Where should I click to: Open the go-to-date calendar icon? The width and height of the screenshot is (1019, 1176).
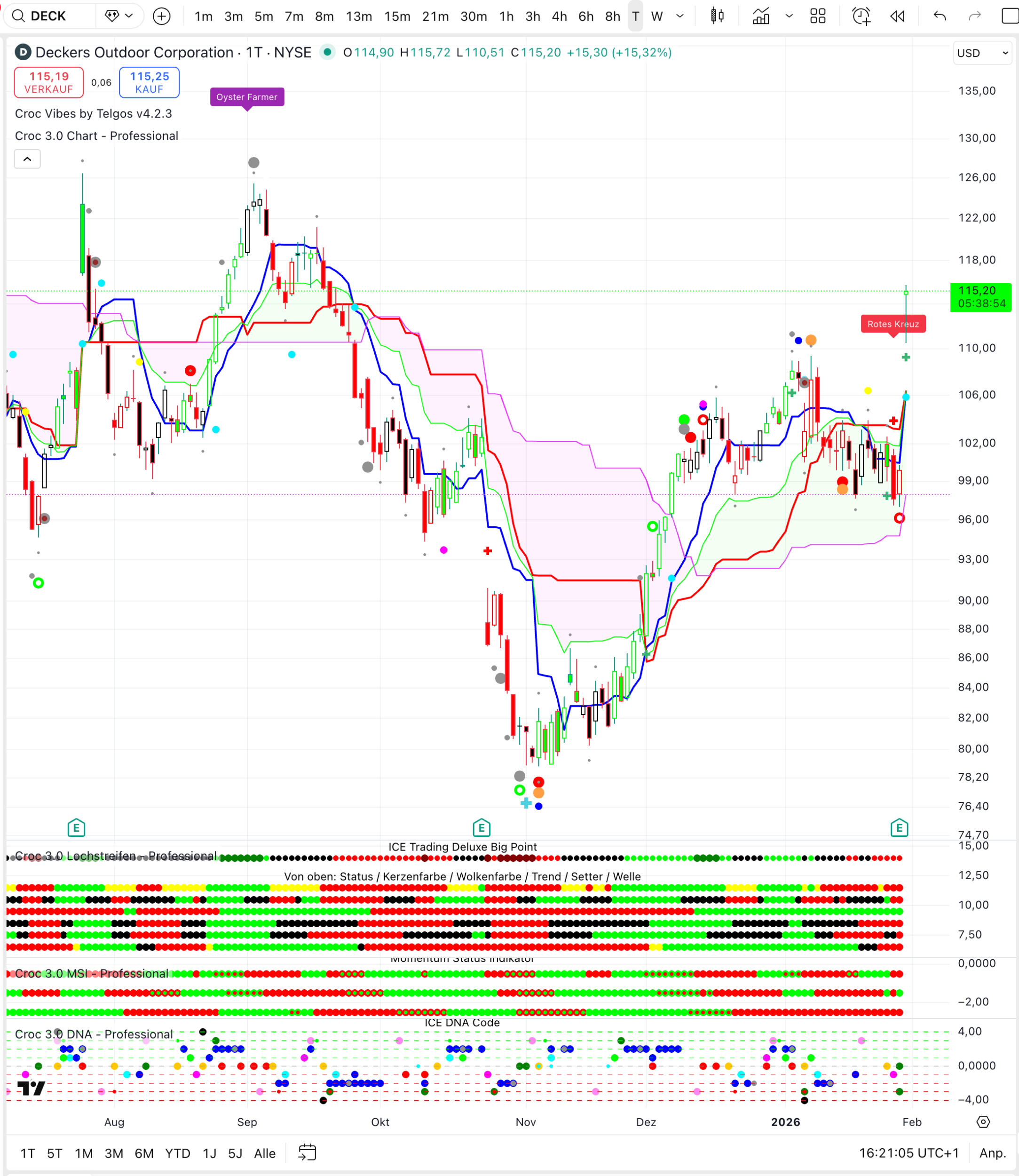307,1152
